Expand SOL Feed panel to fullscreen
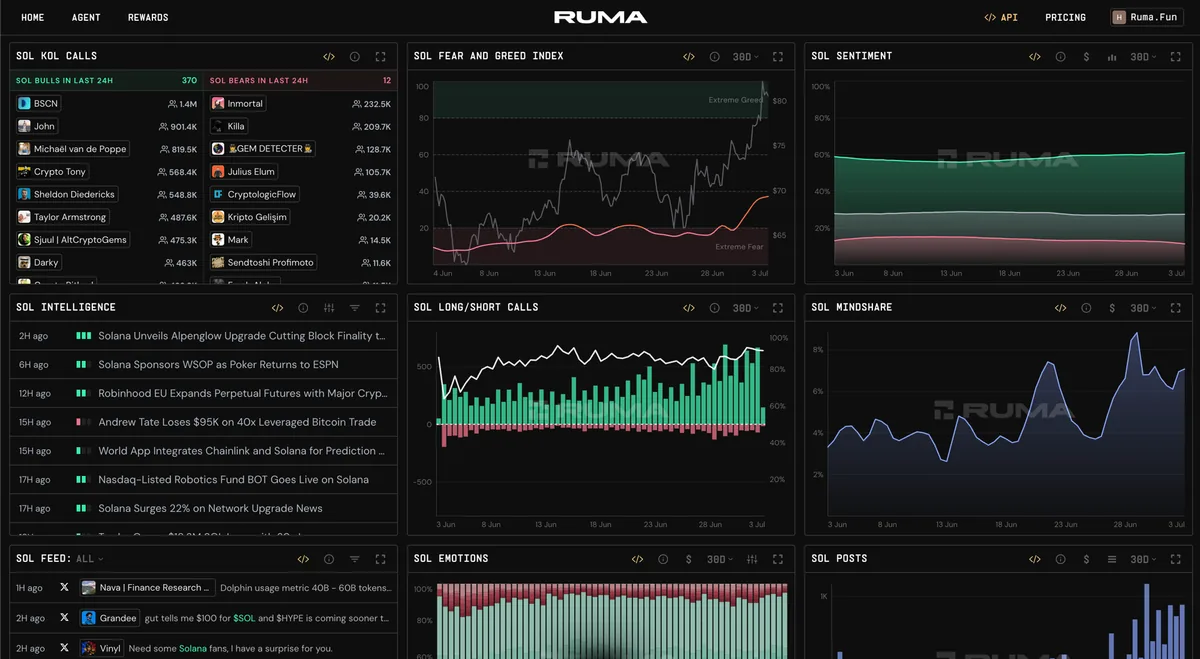The width and height of the screenshot is (1200, 659). click(x=380, y=559)
